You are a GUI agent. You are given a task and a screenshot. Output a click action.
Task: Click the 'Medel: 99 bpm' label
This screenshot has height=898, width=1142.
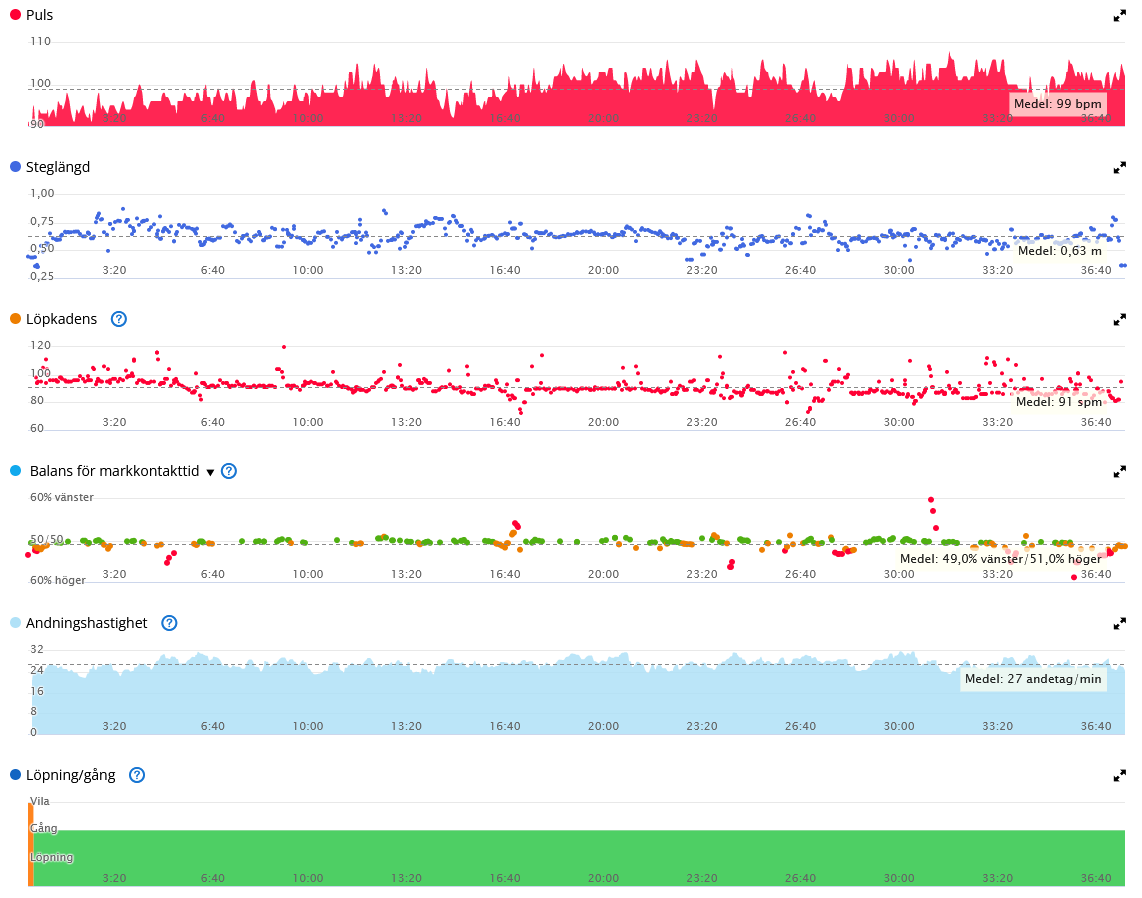pyautogui.click(x=1058, y=103)
